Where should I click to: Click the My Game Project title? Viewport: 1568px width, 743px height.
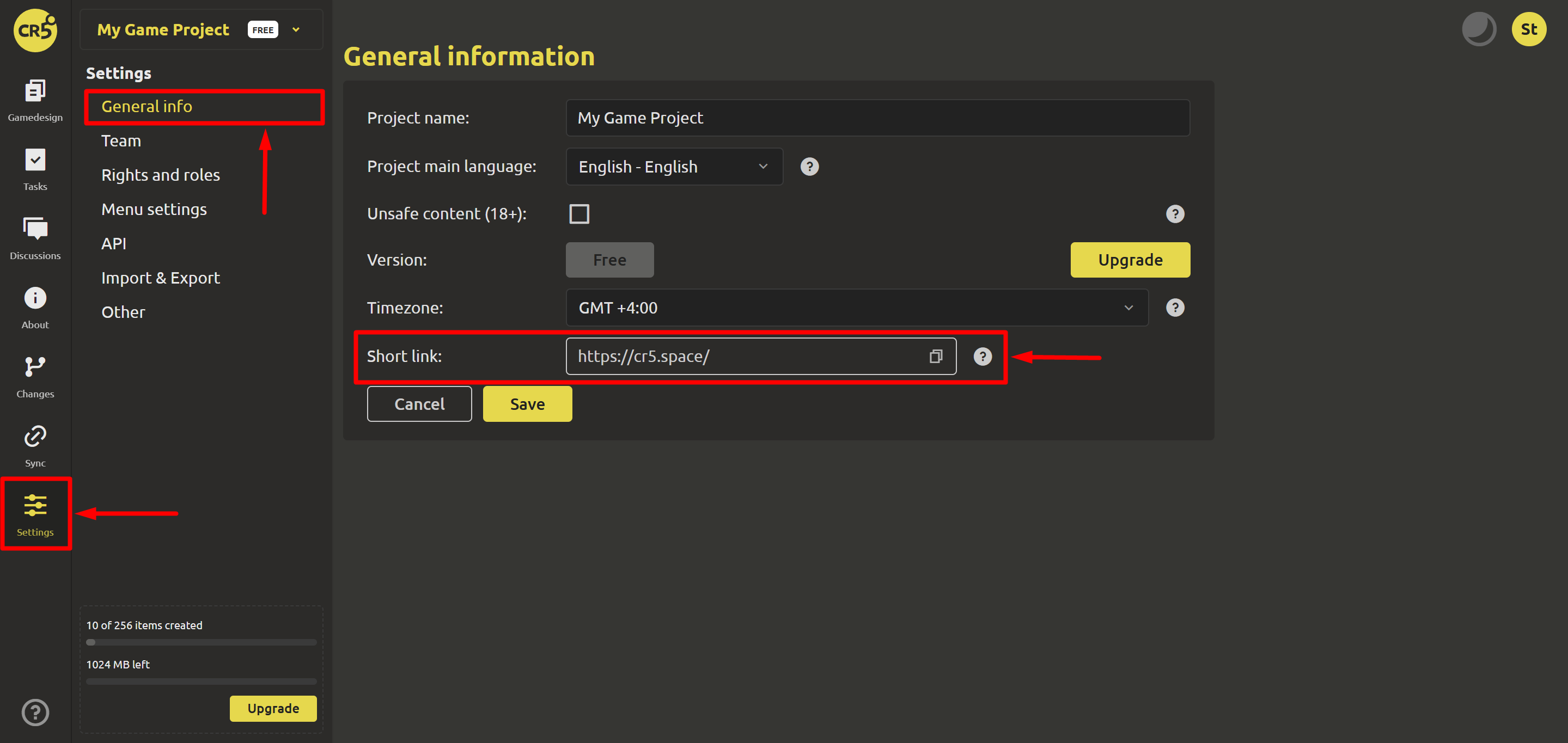[x=163, y=29]
